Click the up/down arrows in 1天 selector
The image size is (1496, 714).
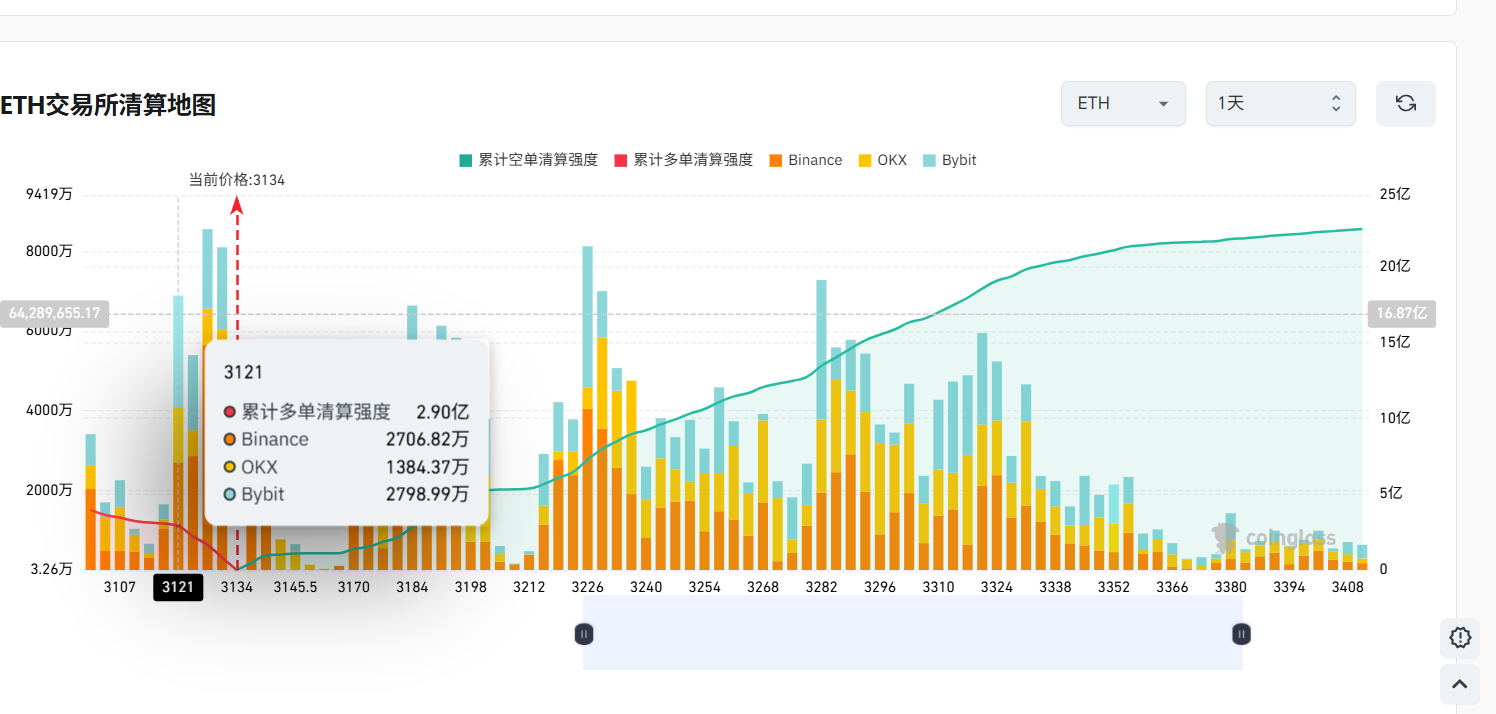pos(1335,103)
